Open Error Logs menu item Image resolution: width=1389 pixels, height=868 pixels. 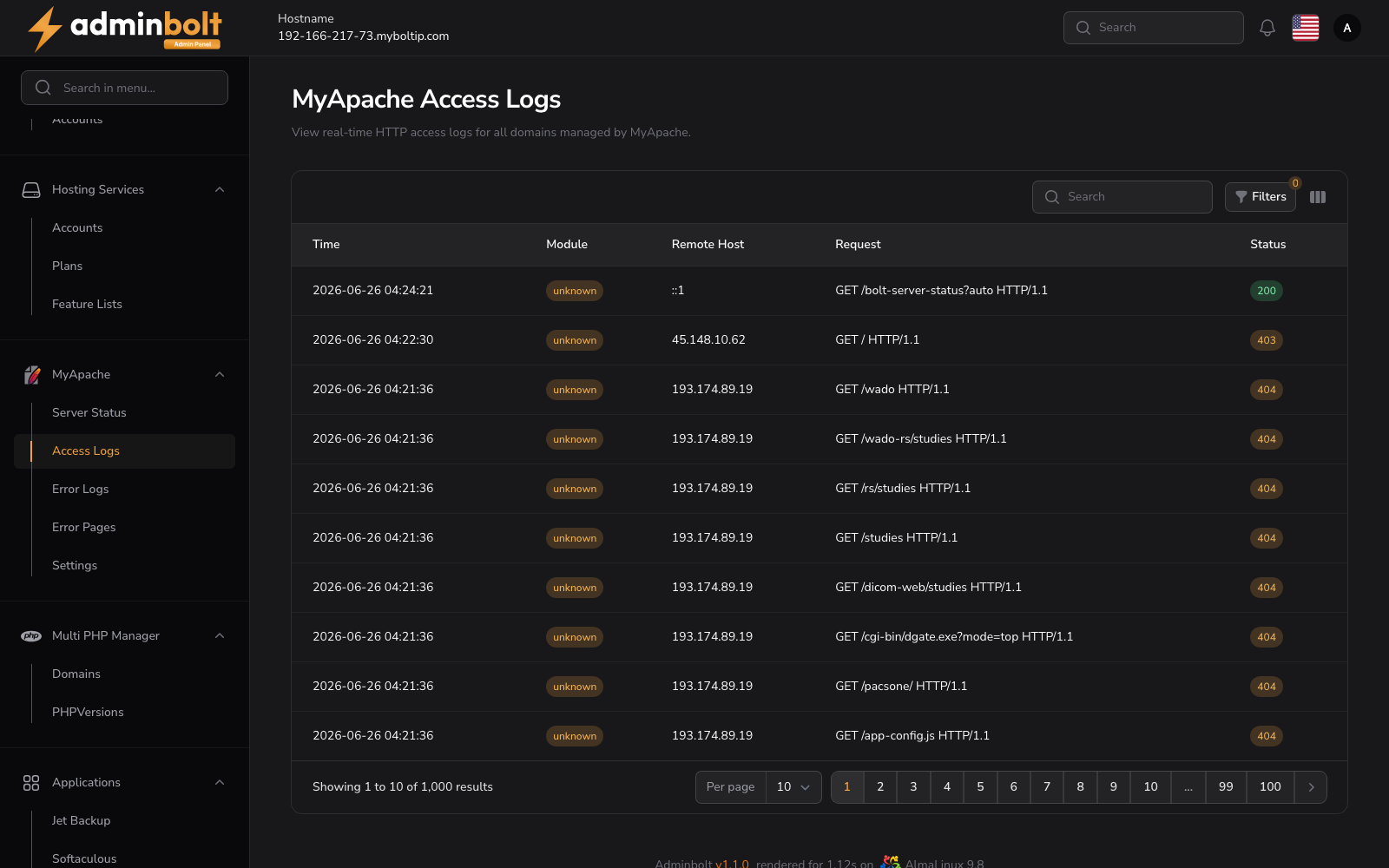pos(81,489)
